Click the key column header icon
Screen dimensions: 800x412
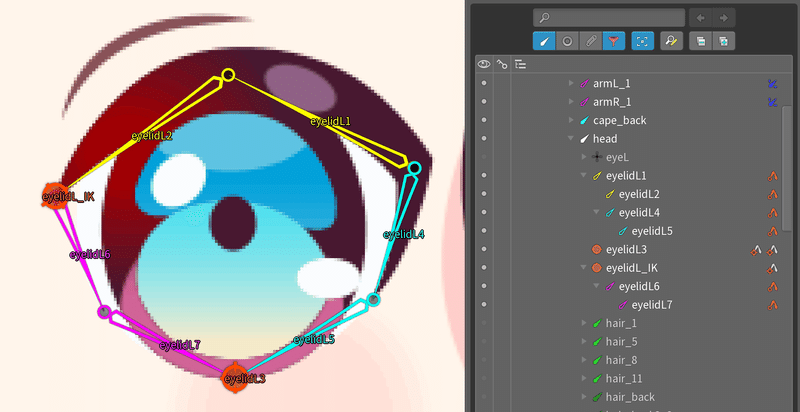(x=502, y=64)
